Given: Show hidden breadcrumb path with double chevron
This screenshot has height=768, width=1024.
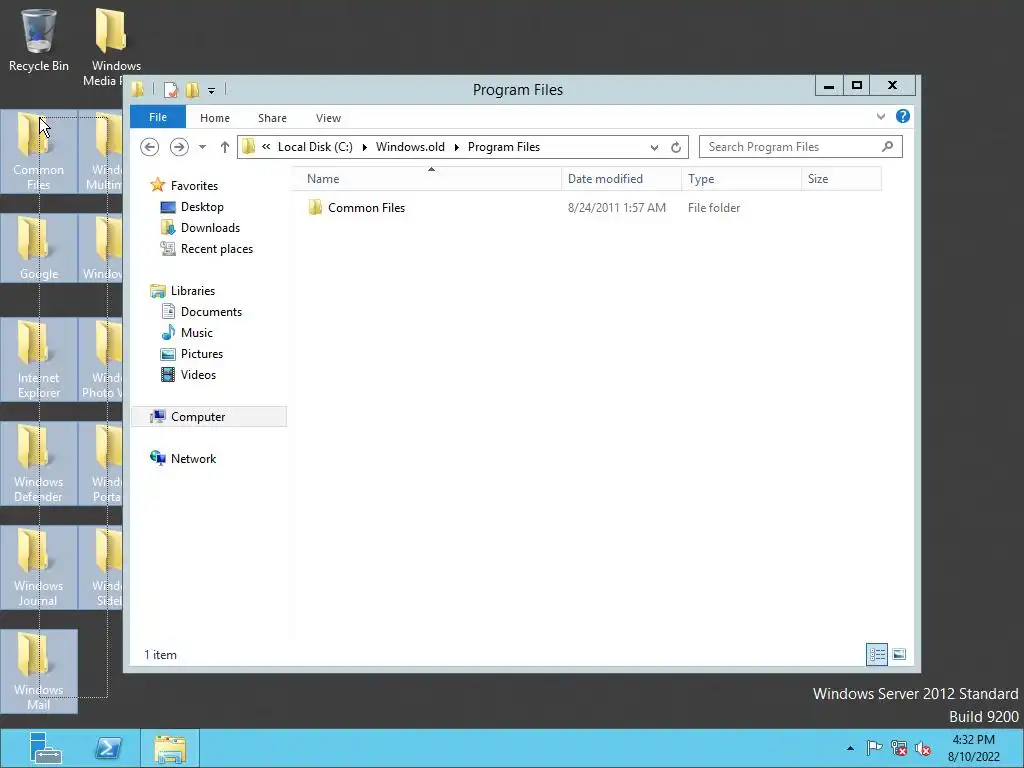Looking at the screenshot, I should point(266,146).
